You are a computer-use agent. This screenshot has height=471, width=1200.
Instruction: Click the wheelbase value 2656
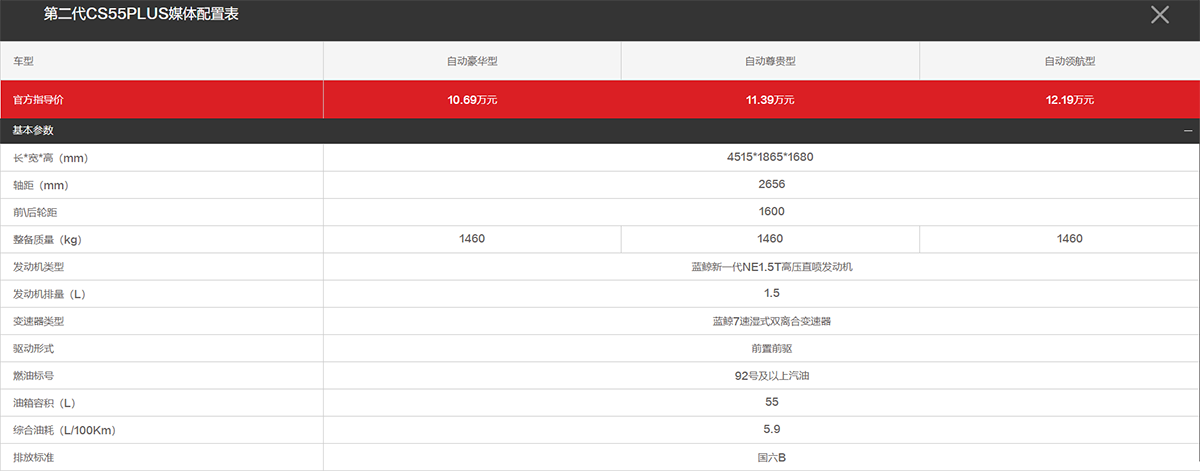click(x=770, y=185)
